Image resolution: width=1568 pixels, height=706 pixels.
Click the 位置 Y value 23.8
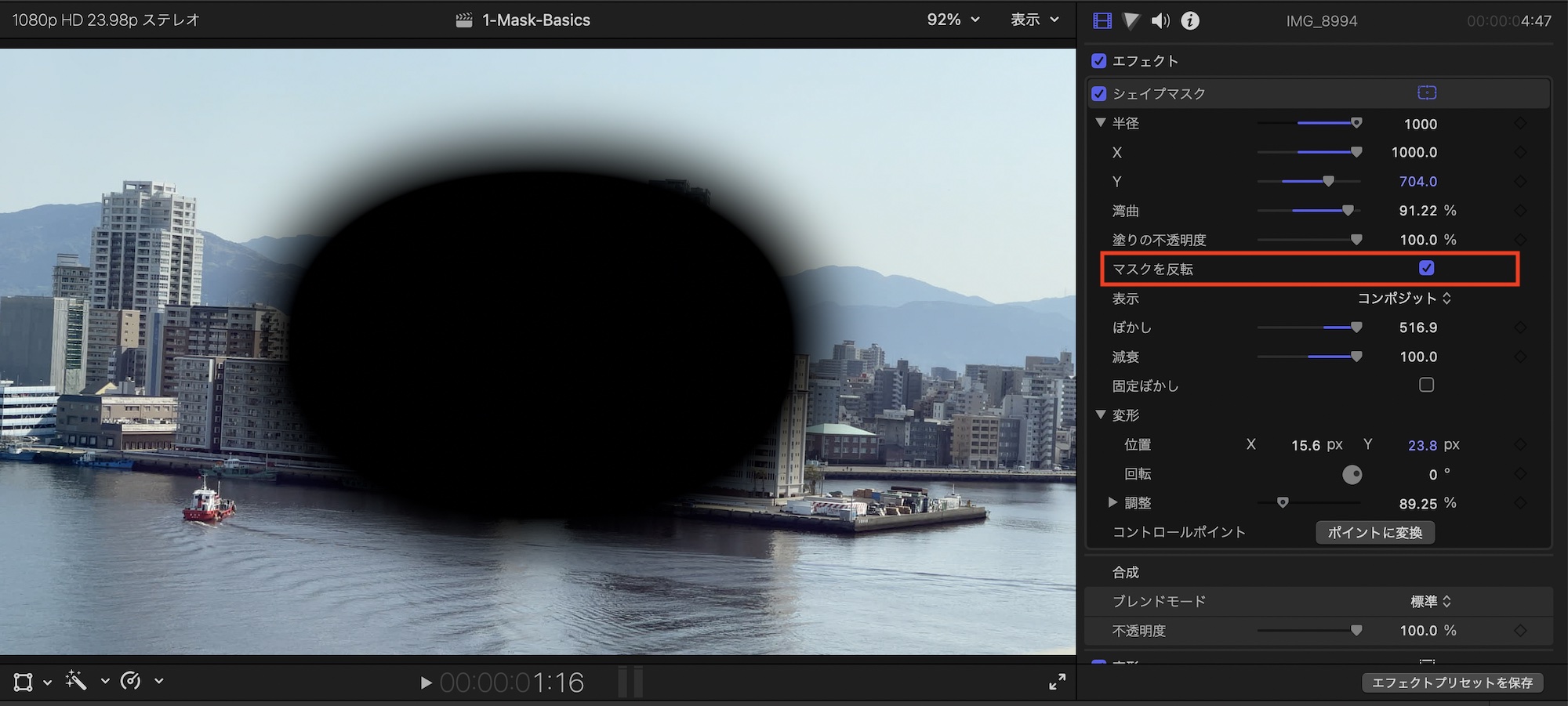pyautogui.click(x=1423, y=445)
